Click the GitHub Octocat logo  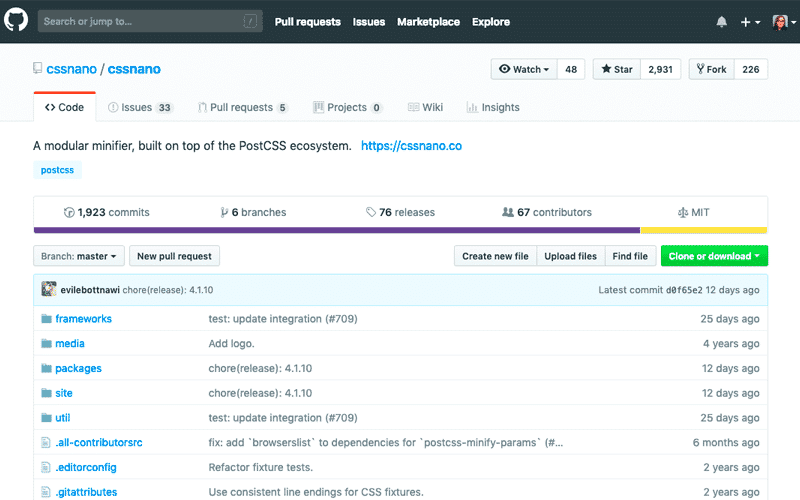[19, 21]
